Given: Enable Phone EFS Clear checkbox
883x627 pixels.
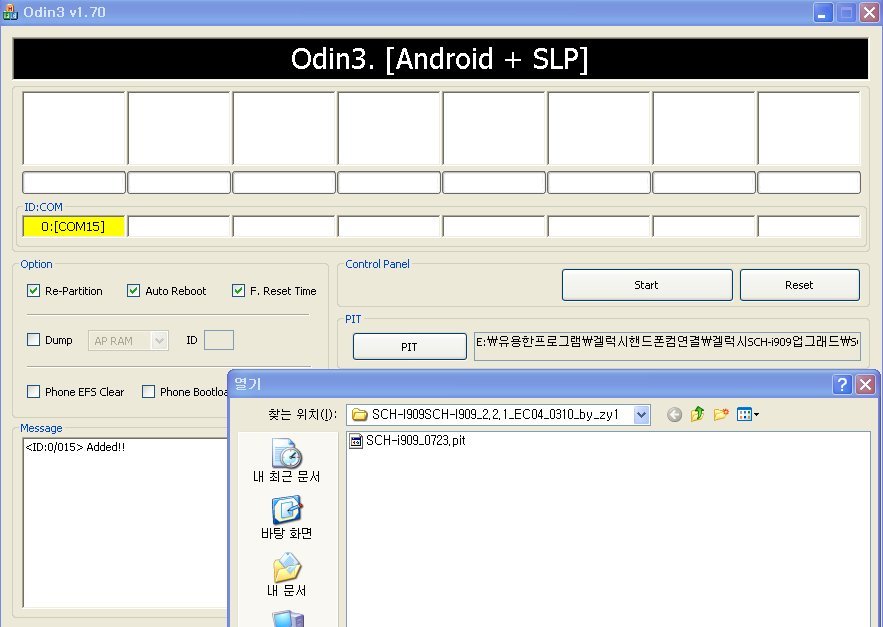Looking at the screenshot, I should point(33,392).
